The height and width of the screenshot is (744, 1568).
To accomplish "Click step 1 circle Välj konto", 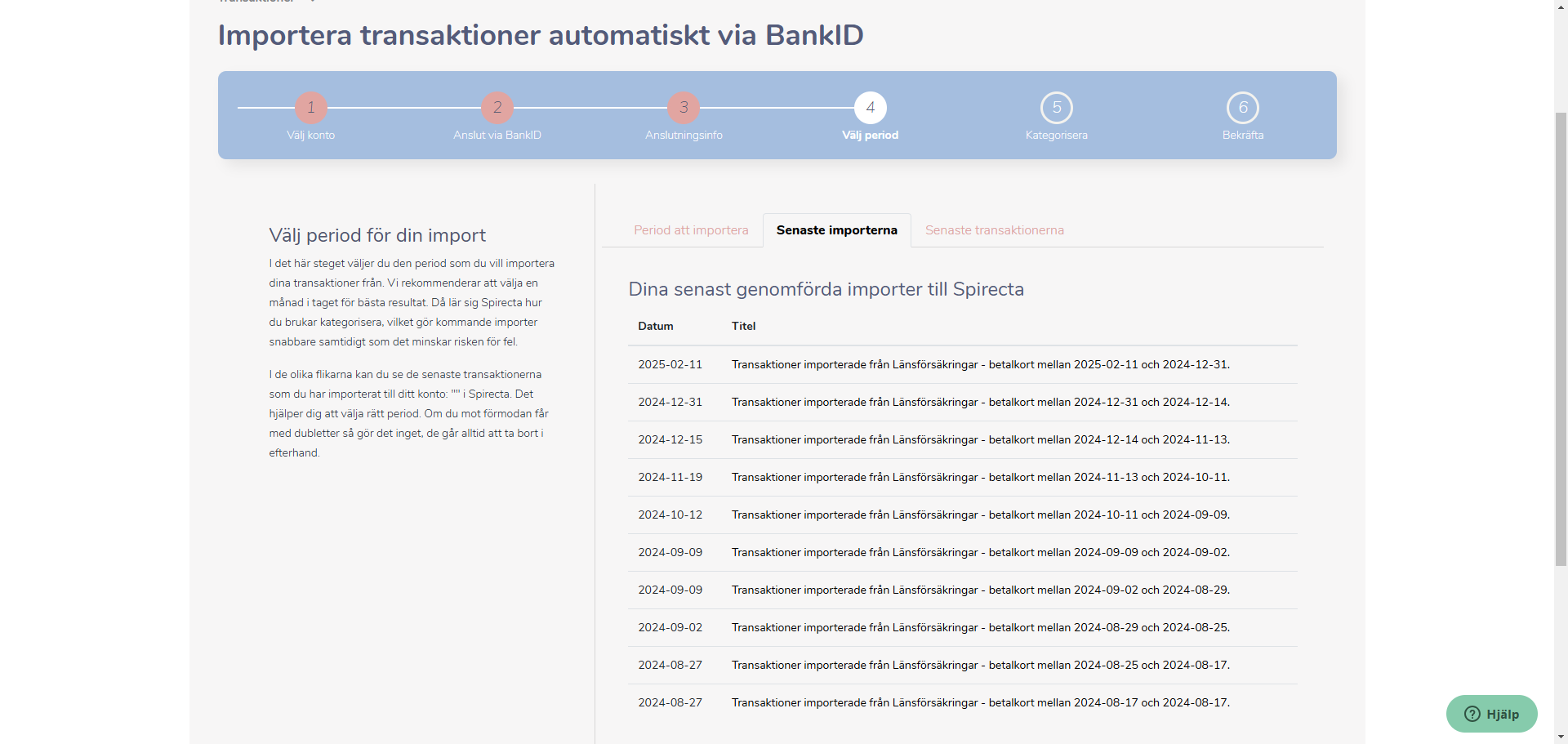I will click(311, 108).
